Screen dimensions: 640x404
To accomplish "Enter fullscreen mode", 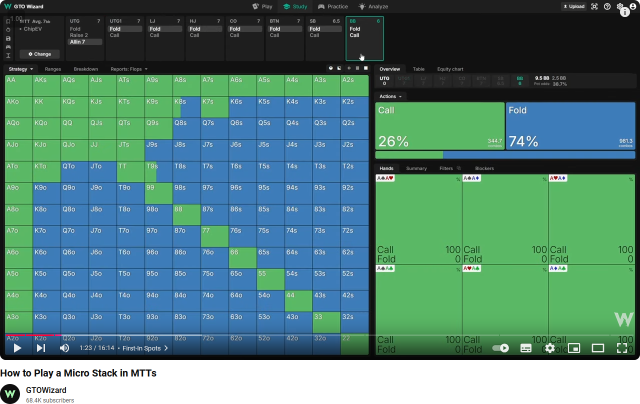I will point(622,348).
